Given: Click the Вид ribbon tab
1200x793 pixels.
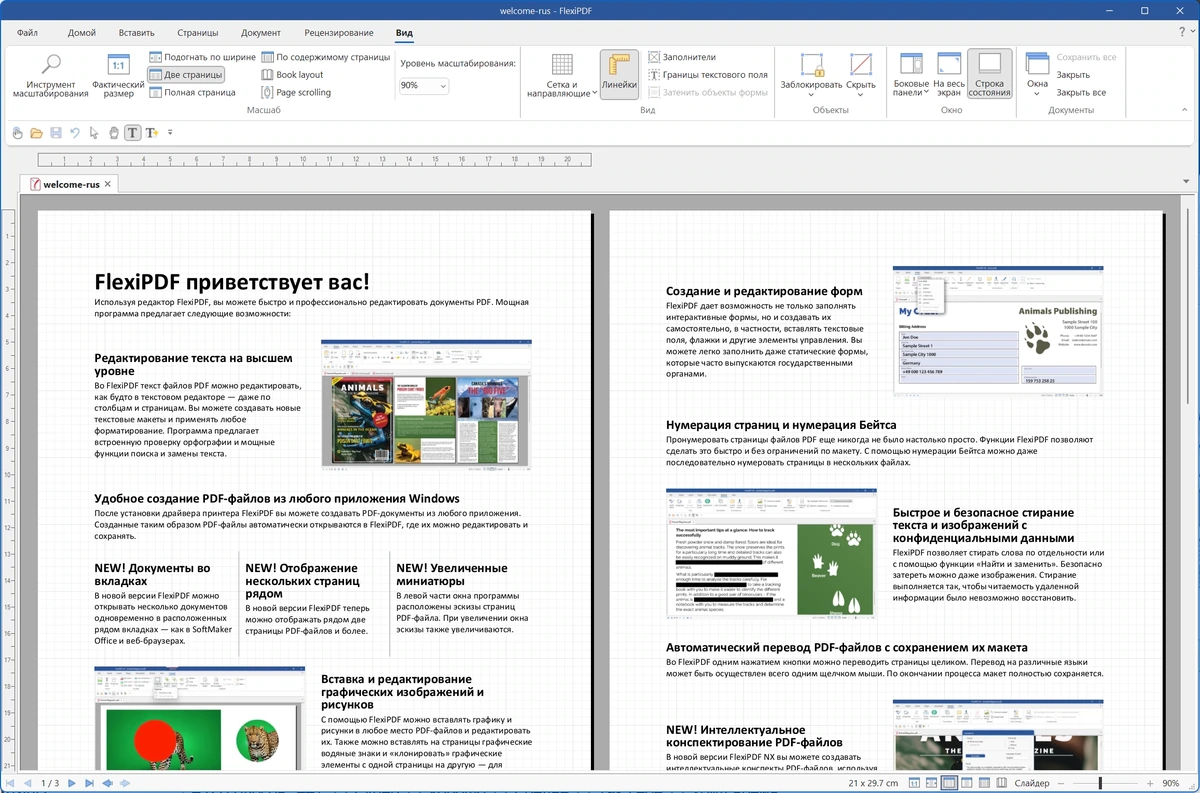Looking at the screenshot, I should [x=404, y=33].
